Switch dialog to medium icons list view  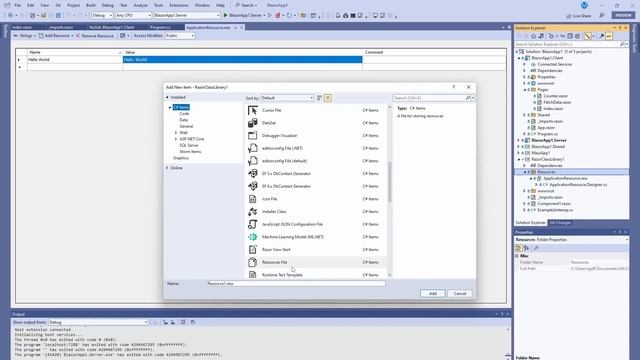click(328, 98)
